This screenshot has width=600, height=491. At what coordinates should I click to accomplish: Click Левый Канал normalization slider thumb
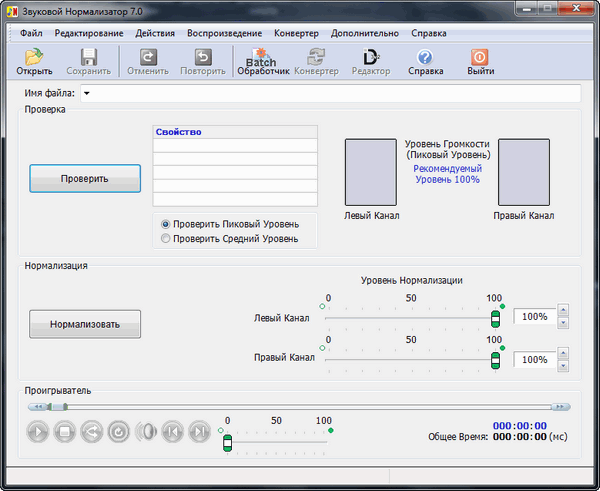click(495, 319)
